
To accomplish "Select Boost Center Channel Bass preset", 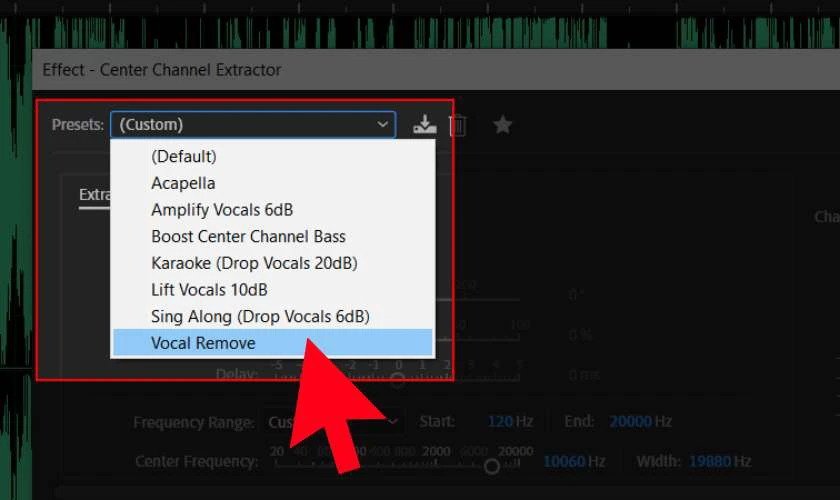I will (x=248, y=237).
